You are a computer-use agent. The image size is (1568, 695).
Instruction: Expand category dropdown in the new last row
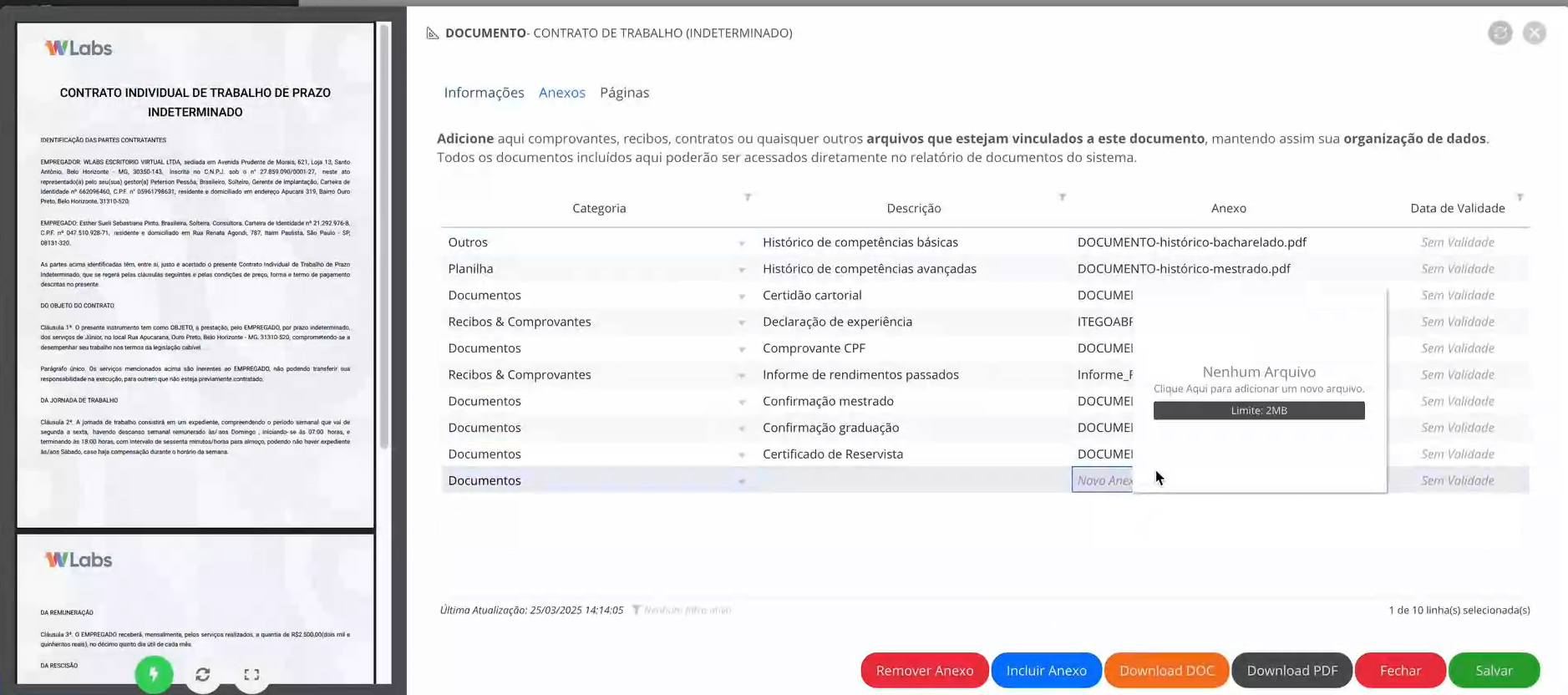click(x=742, y=481)
